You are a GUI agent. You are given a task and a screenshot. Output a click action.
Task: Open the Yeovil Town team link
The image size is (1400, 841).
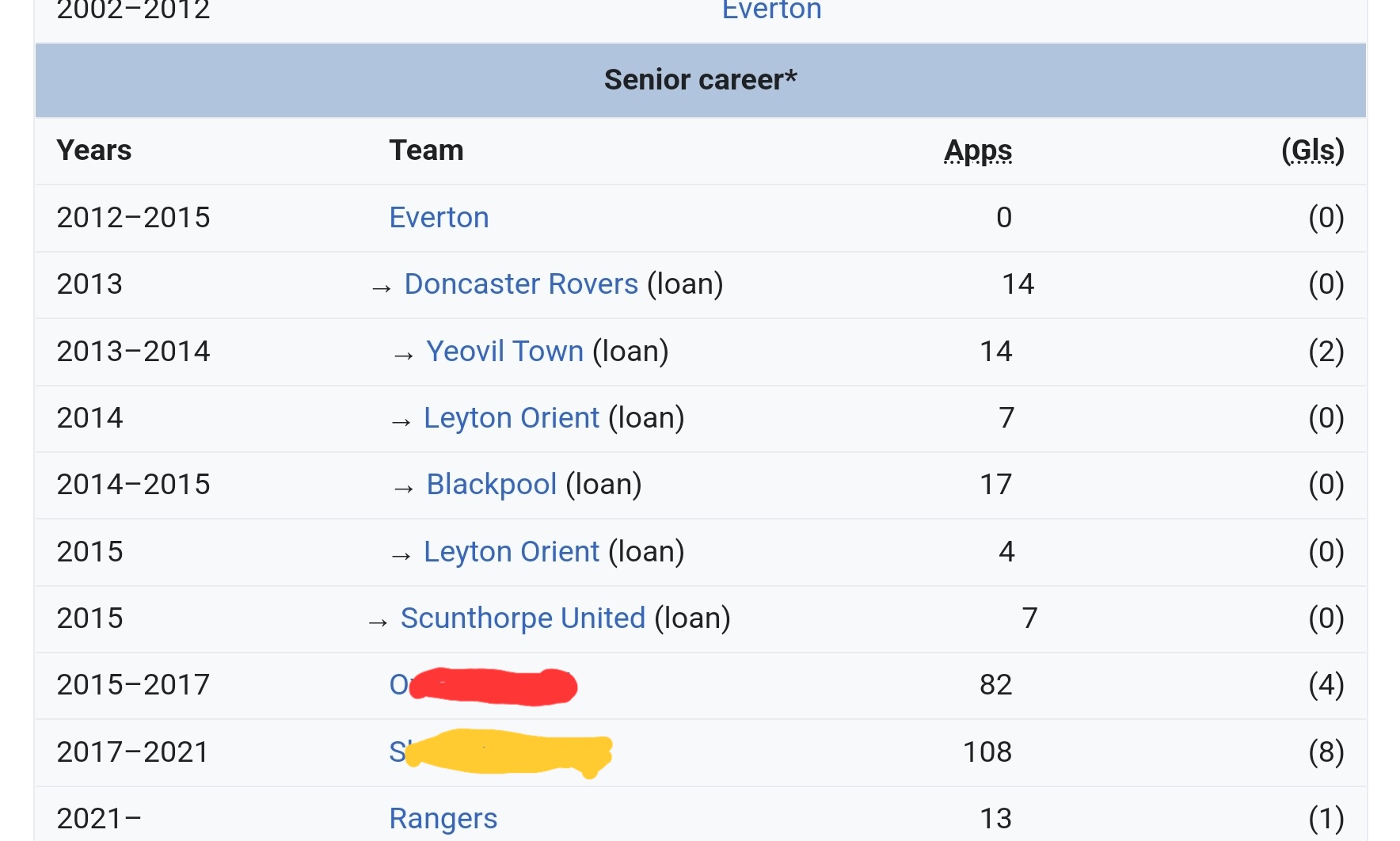(504, 352)
